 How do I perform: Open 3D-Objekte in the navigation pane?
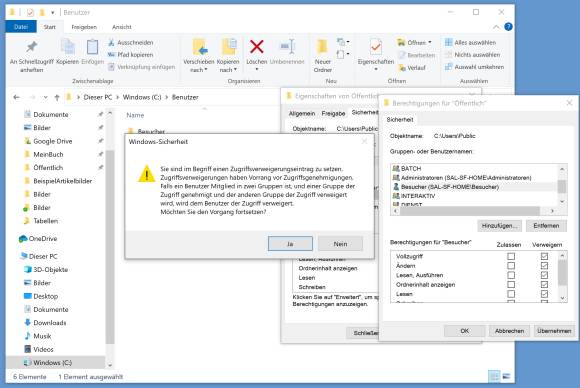pos(46,269)
